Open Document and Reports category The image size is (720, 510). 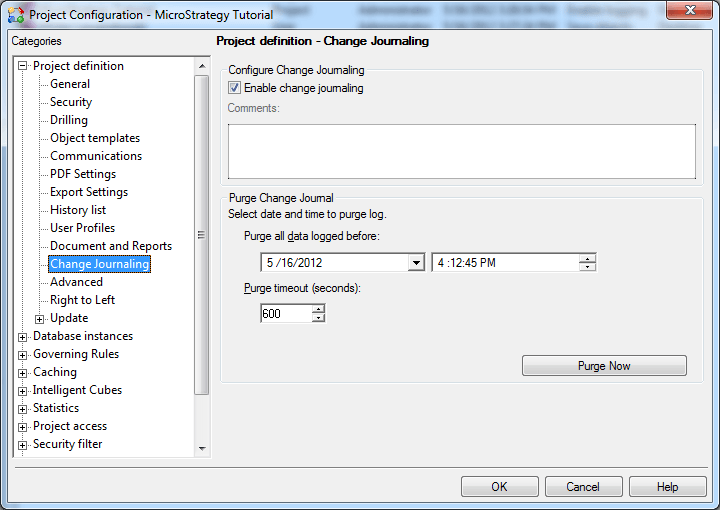pos(111,246)
